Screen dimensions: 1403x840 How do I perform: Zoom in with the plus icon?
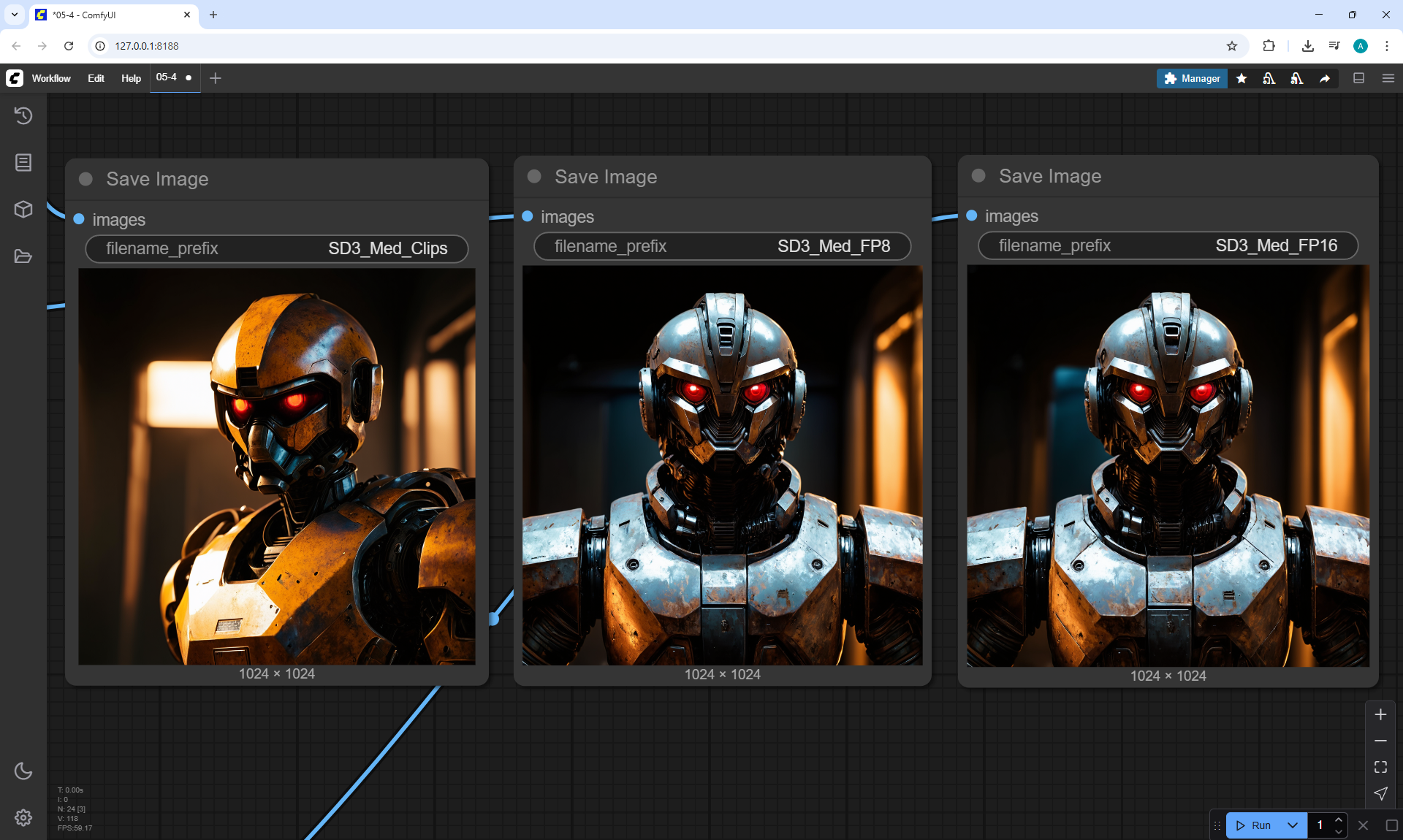coord(1380,714)
